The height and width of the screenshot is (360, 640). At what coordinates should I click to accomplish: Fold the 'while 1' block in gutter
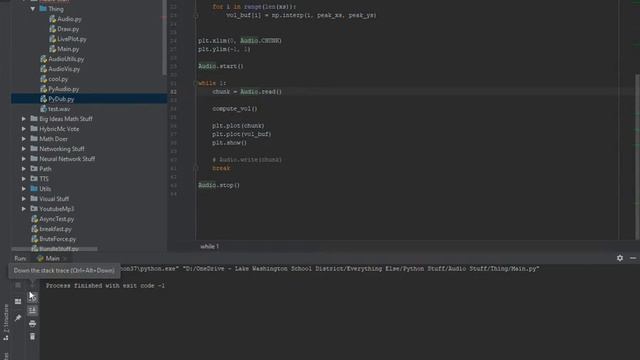click(196, 83)
